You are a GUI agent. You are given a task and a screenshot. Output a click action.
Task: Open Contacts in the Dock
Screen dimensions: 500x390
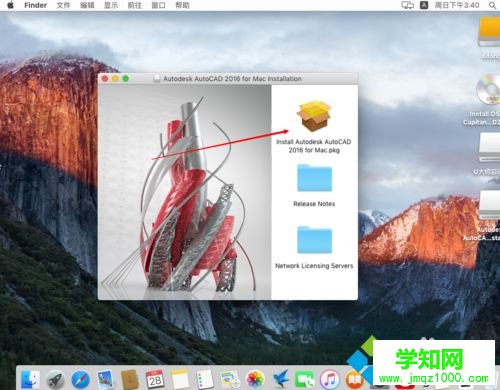pos(130,379)
